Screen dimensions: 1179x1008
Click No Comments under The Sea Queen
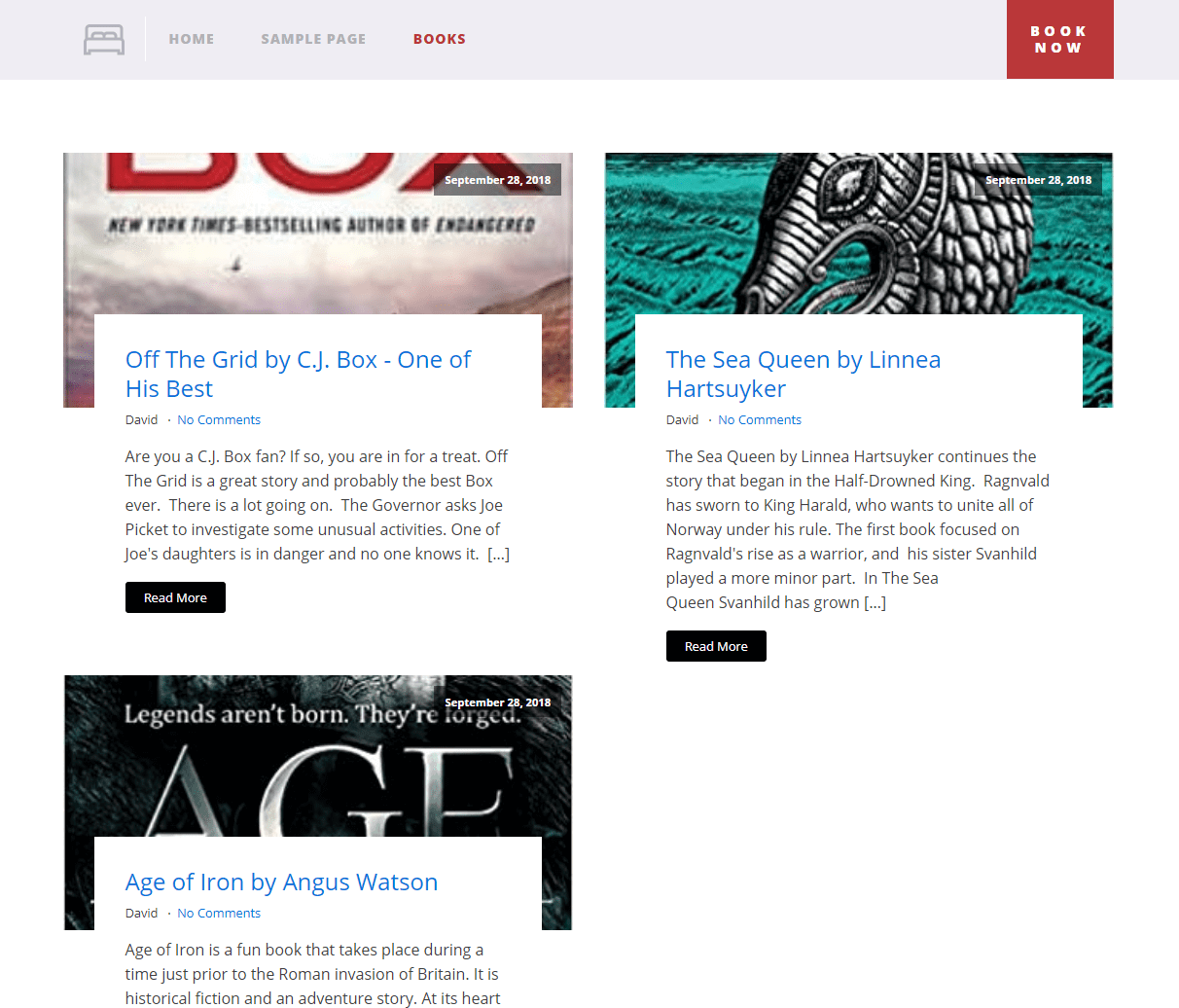pyautogui.click(x=760, y=420)
